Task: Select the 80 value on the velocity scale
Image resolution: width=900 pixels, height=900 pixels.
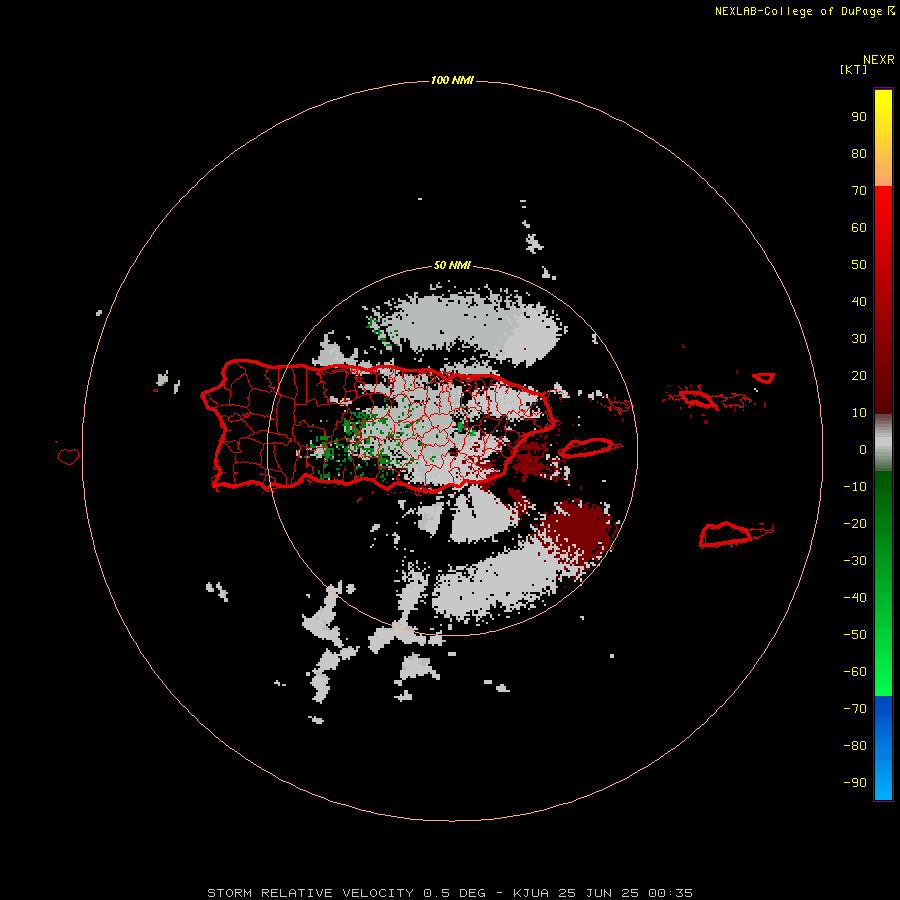Action: (x=859, y=154)
